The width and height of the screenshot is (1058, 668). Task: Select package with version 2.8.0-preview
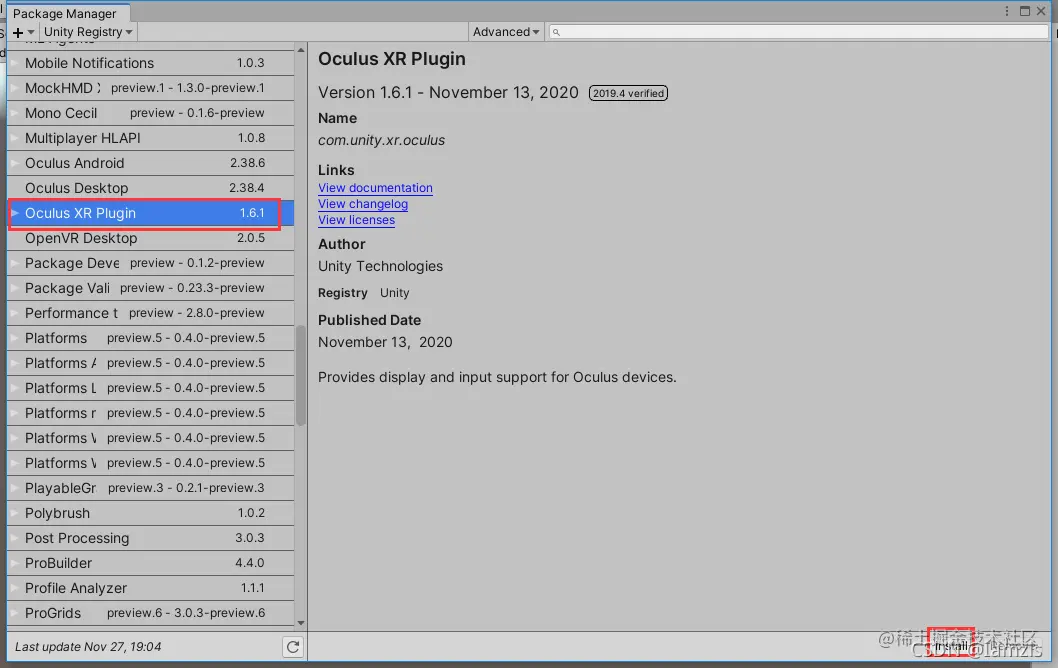click(x=150, y=313)
